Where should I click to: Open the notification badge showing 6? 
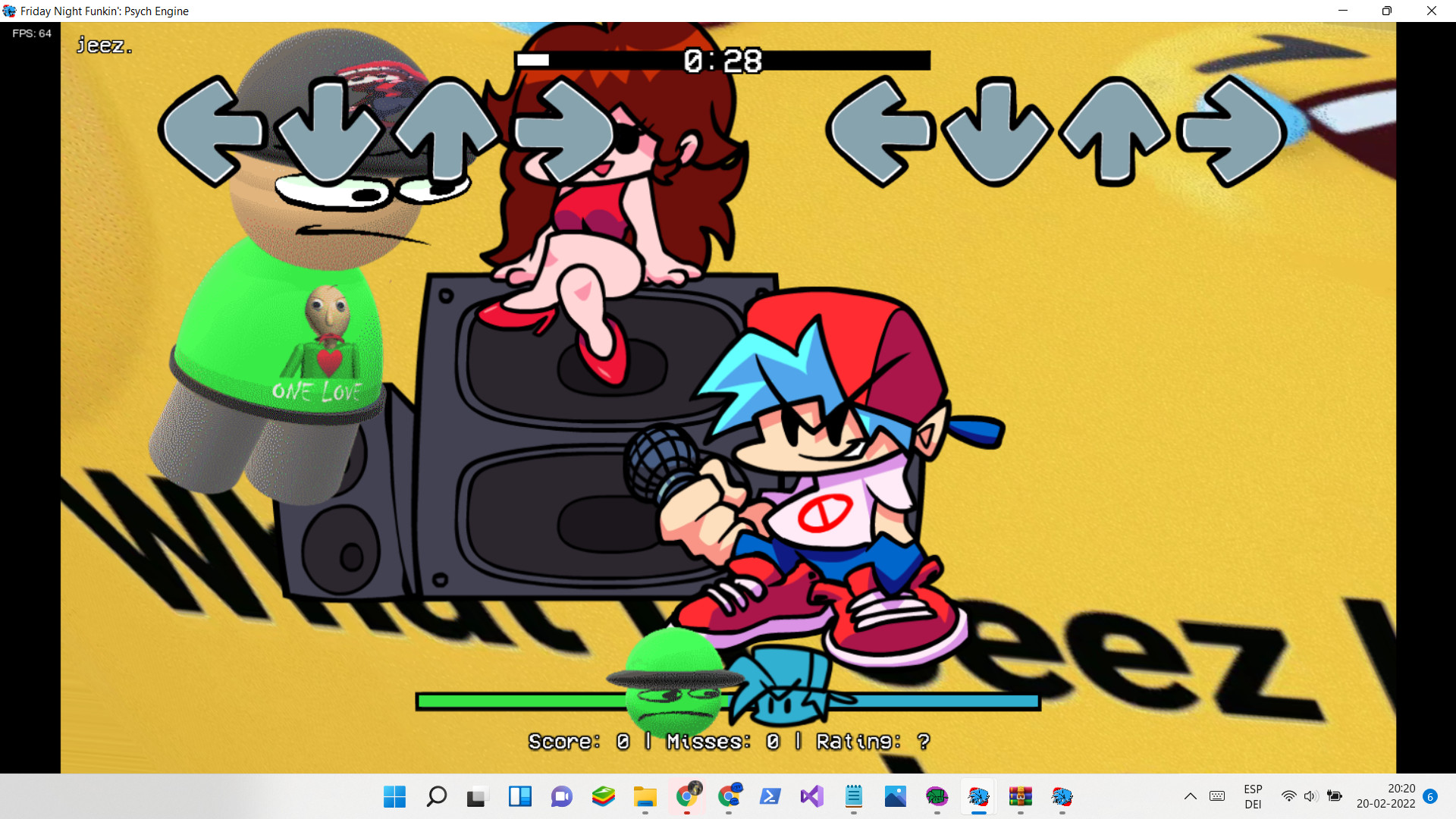(x=1430, y=796)
